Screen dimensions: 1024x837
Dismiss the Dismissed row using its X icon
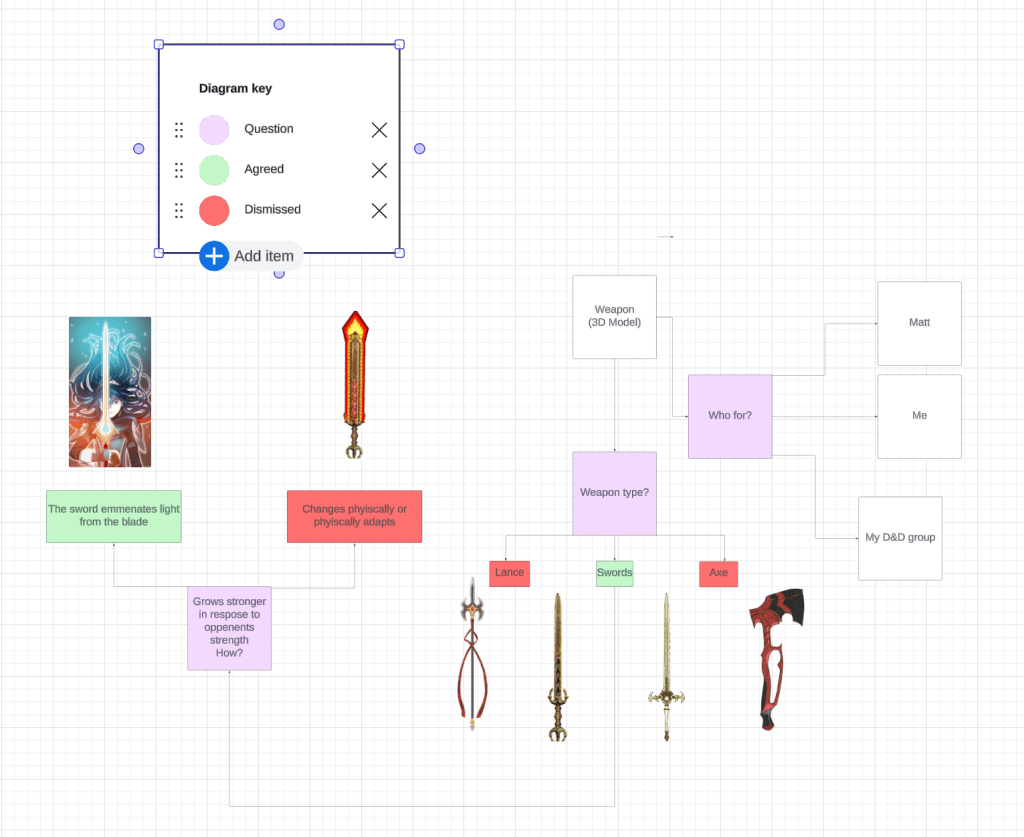379,210
